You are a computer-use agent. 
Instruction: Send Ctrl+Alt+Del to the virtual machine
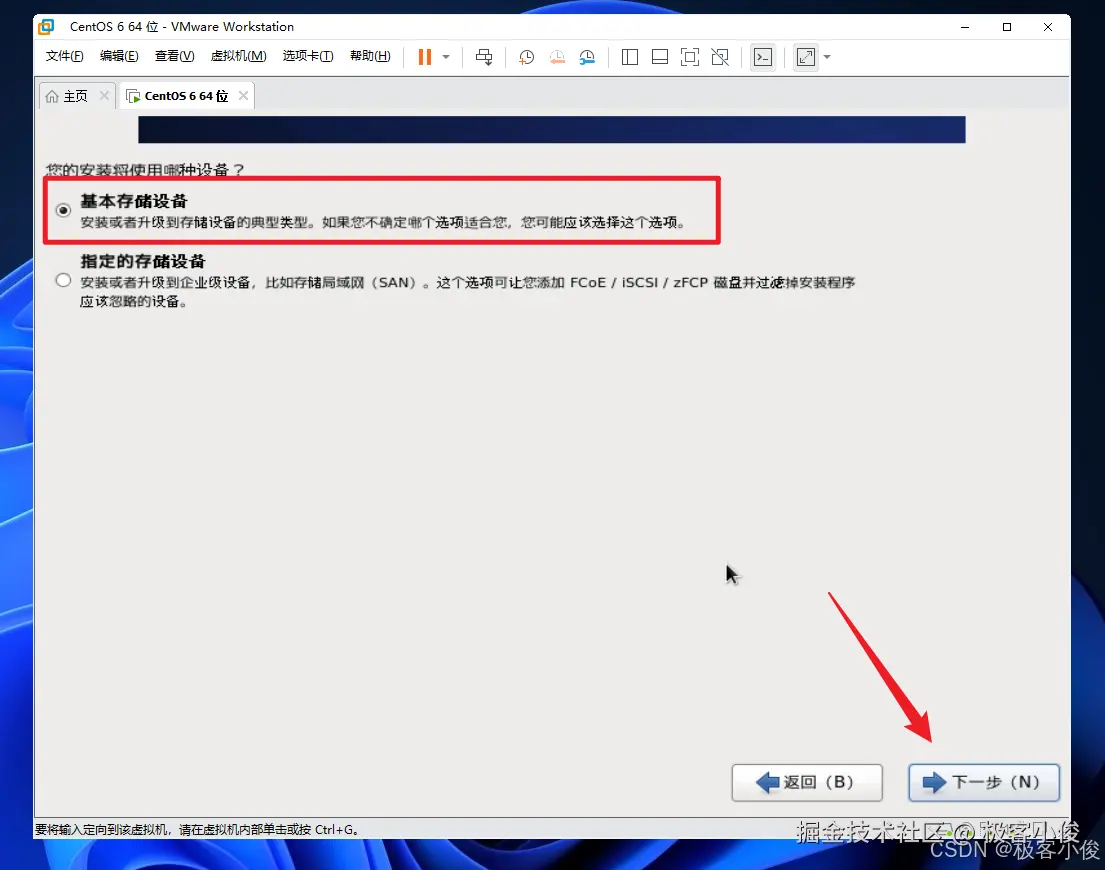point(484,57)
